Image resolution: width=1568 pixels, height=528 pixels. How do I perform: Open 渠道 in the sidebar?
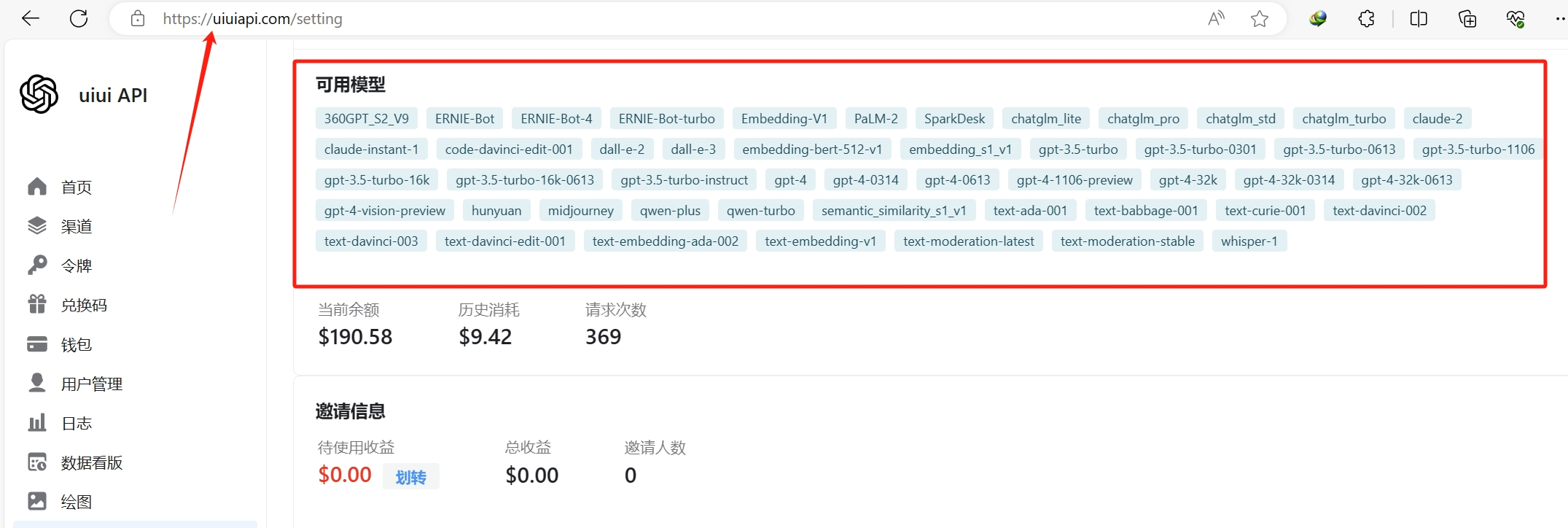tap(77, 227)
